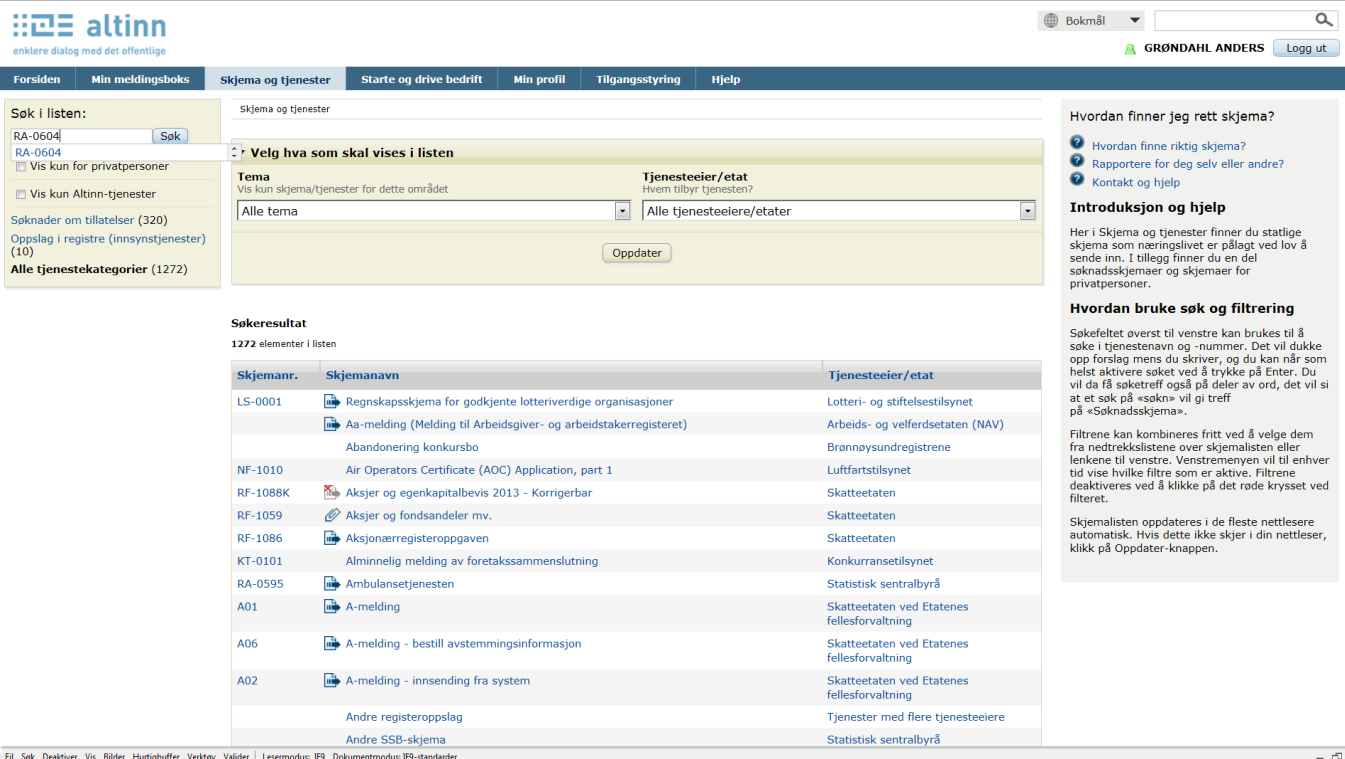Viewport: 1345px width, 759px height.
Task: Click the 'RA-0604' list search field
Action: click(x=81, y=136)
